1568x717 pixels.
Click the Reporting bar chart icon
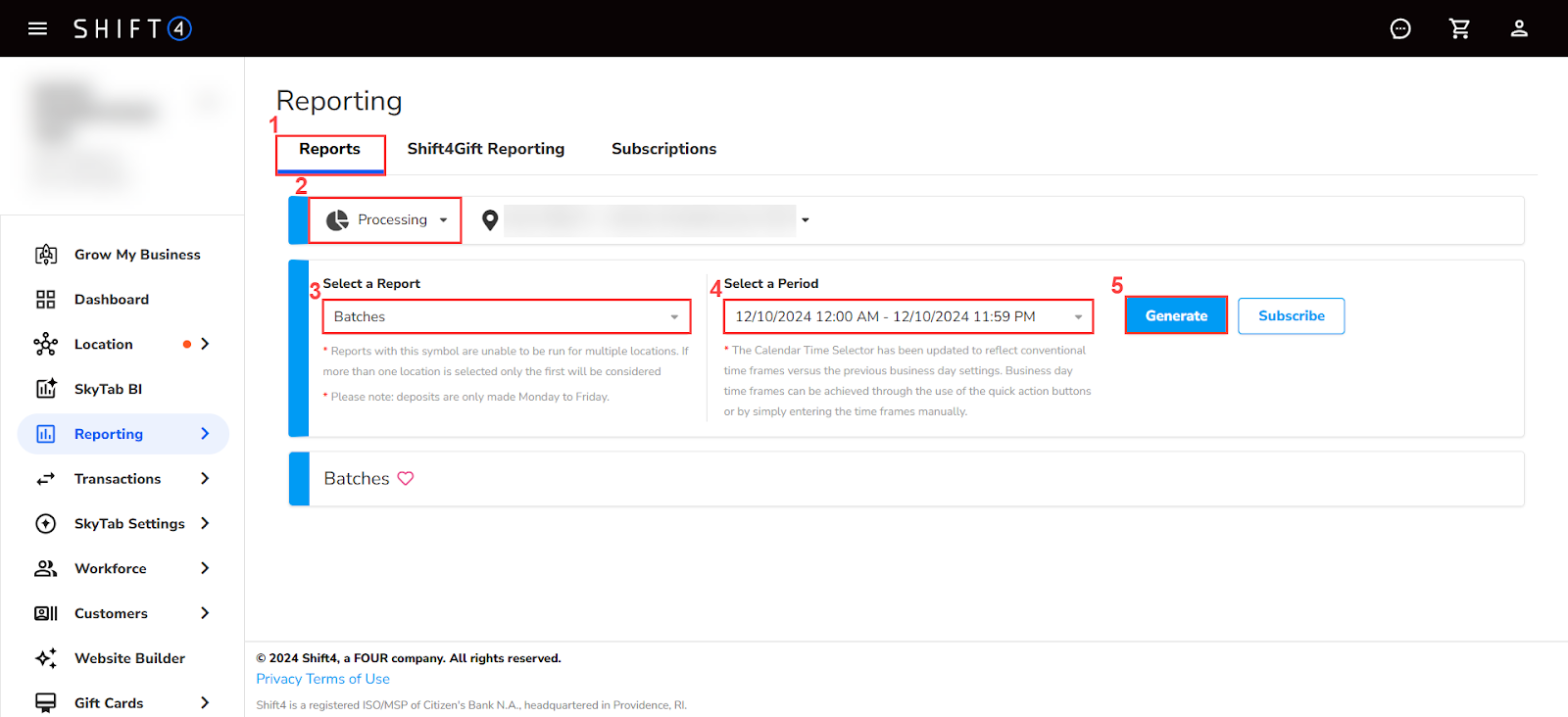pos(46,434)
